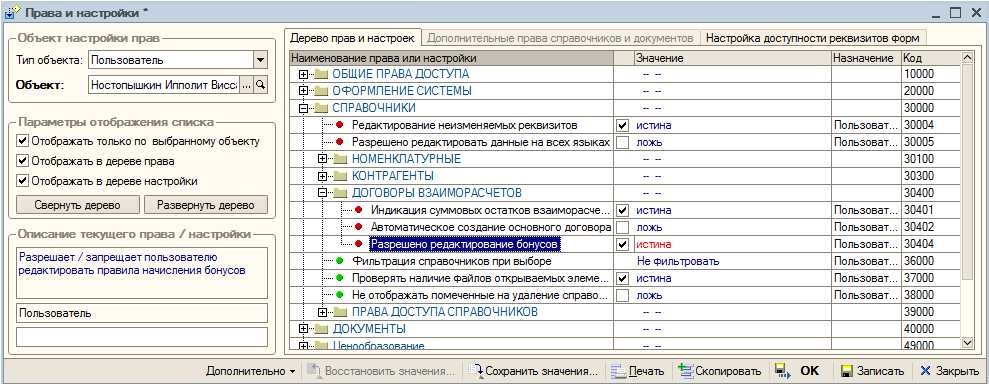Click red dot icon of Редактирование неизменяемых реквизитов
This screenshot has width=989, height=384.
coord(340,125)
